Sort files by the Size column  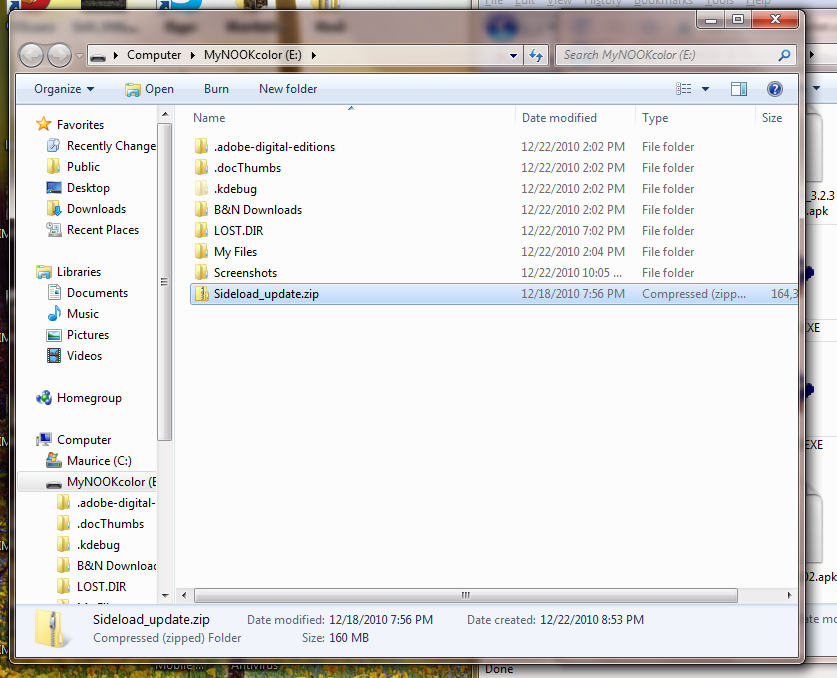(x=772, y=118)
